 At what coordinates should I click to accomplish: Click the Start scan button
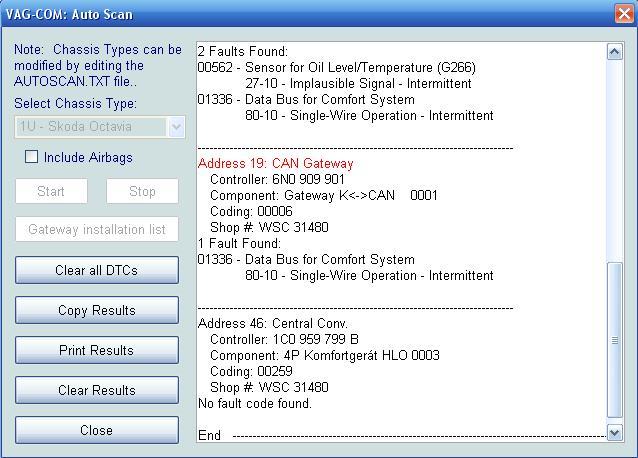click(x=51, y=191)
